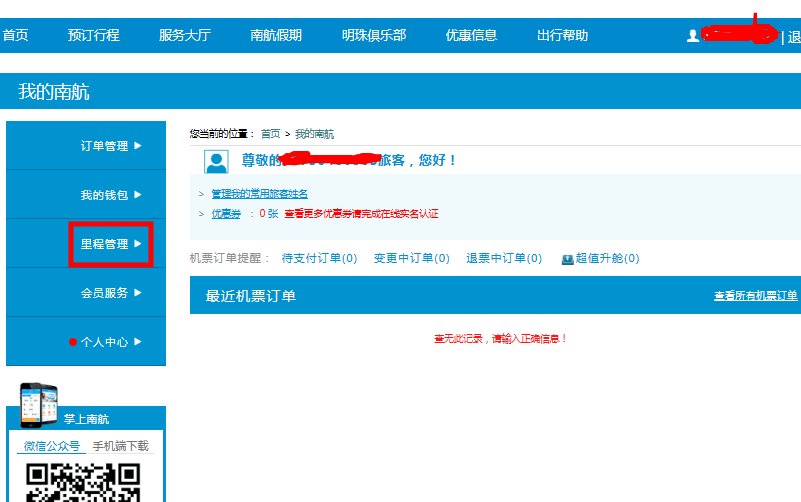Open 超值升舱(0) link
801x502 pixels.
[607, 258]
